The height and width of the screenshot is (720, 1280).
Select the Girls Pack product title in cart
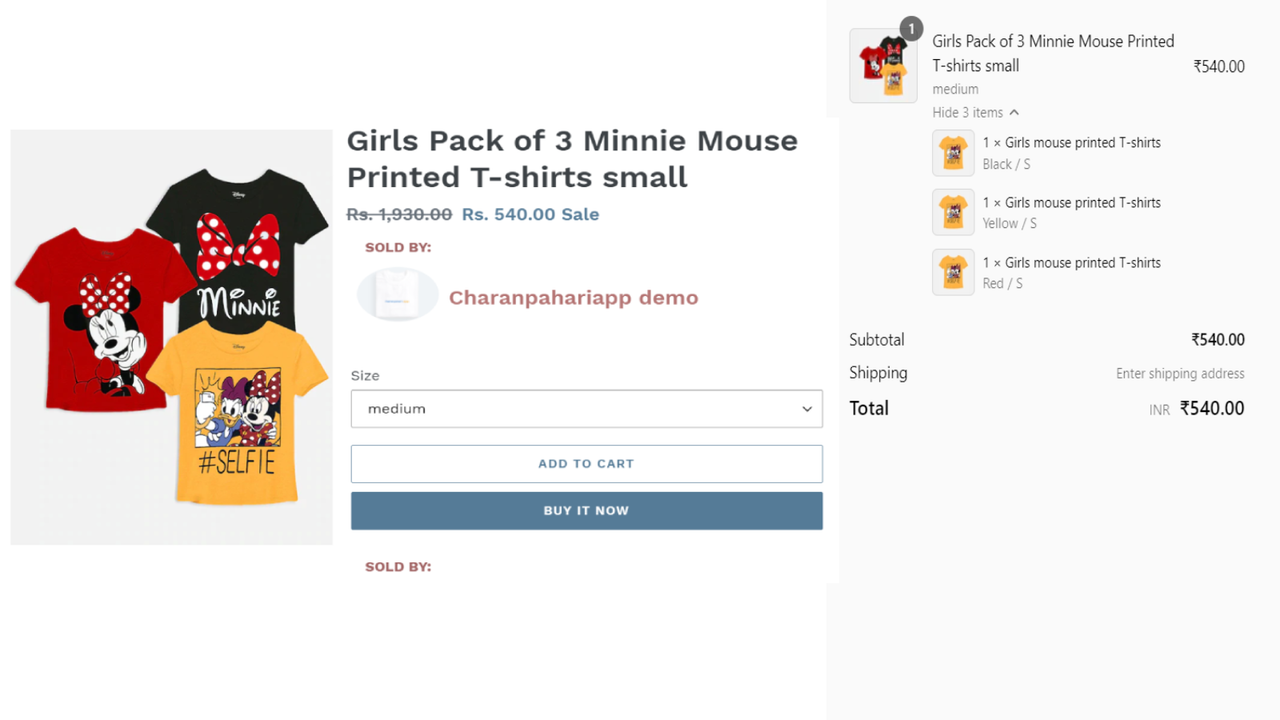click(1052, 53)
